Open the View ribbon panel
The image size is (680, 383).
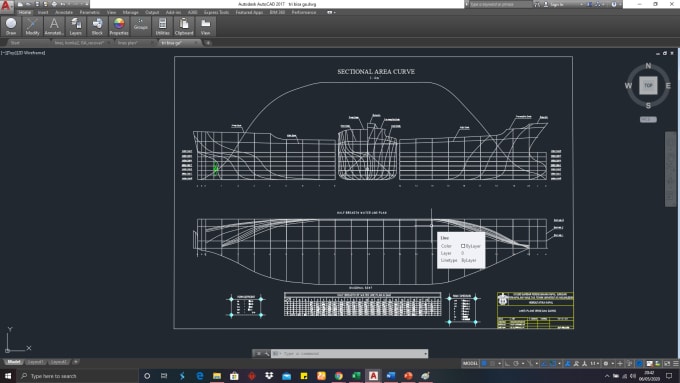pyautogui.click(x=206, y=26)
